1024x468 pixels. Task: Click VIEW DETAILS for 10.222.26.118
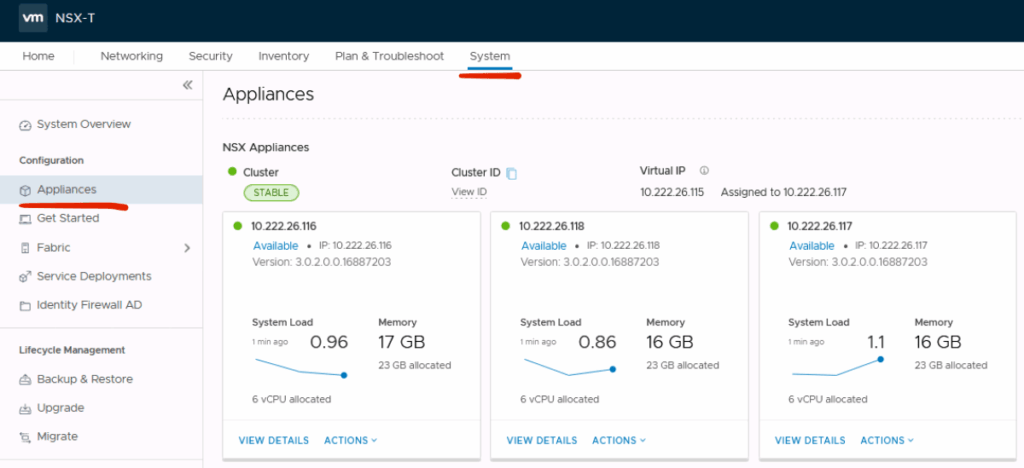542,441
